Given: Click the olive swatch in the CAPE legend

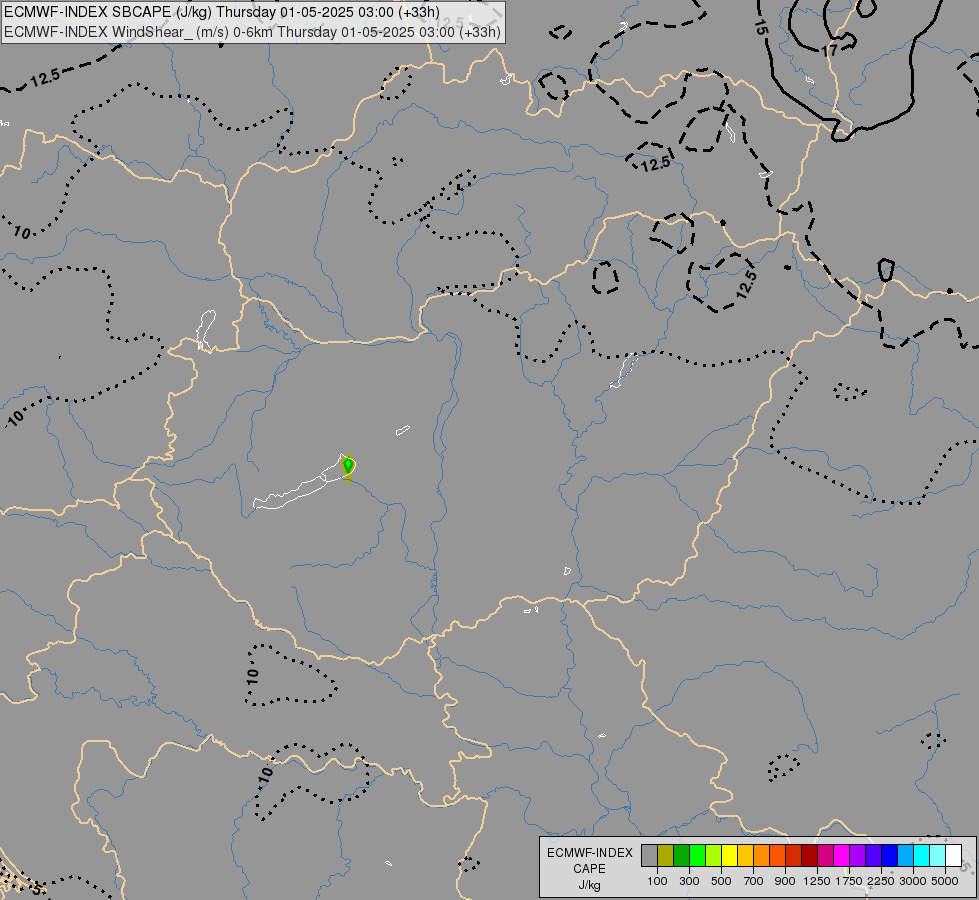Looking at the screenshot, I should (666, 855).
